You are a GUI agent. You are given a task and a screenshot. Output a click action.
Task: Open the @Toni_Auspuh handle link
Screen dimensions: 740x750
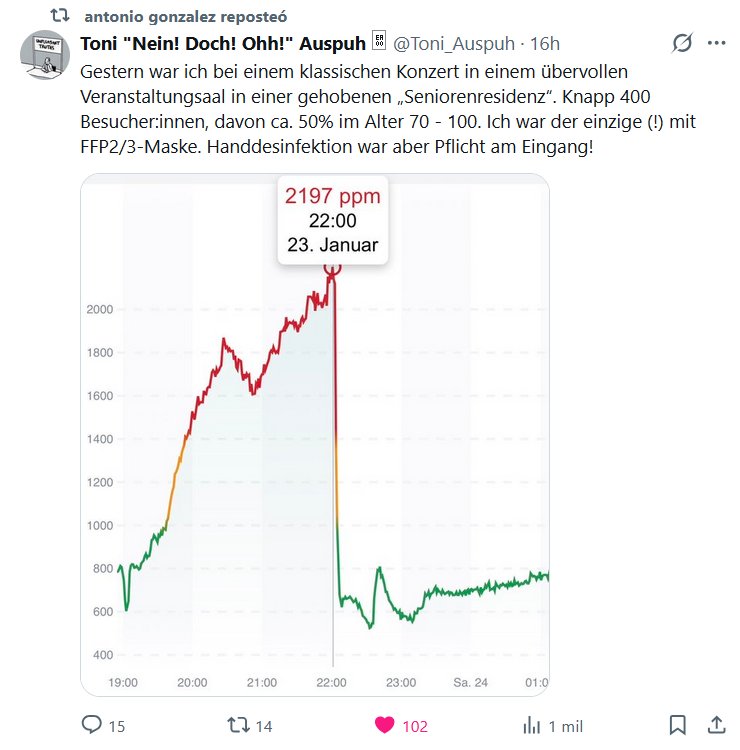[x=458, y=43]
